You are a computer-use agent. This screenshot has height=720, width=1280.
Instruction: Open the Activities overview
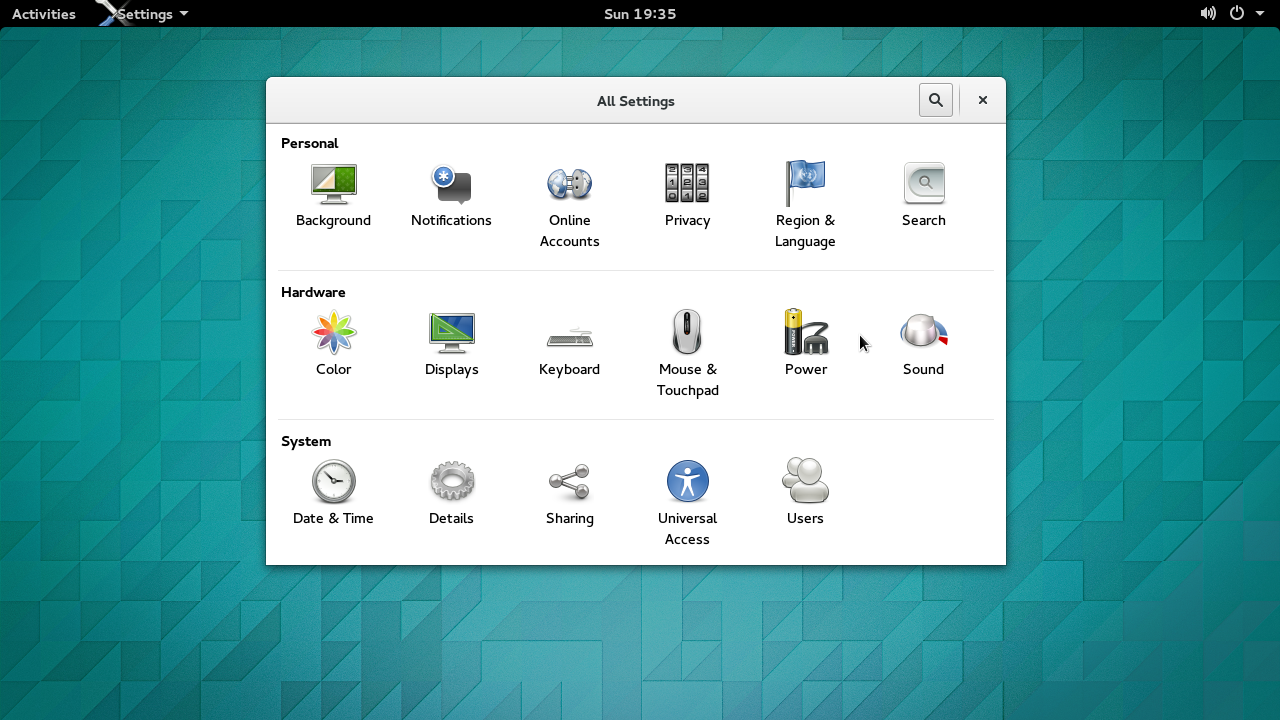(x=43, y=14)
